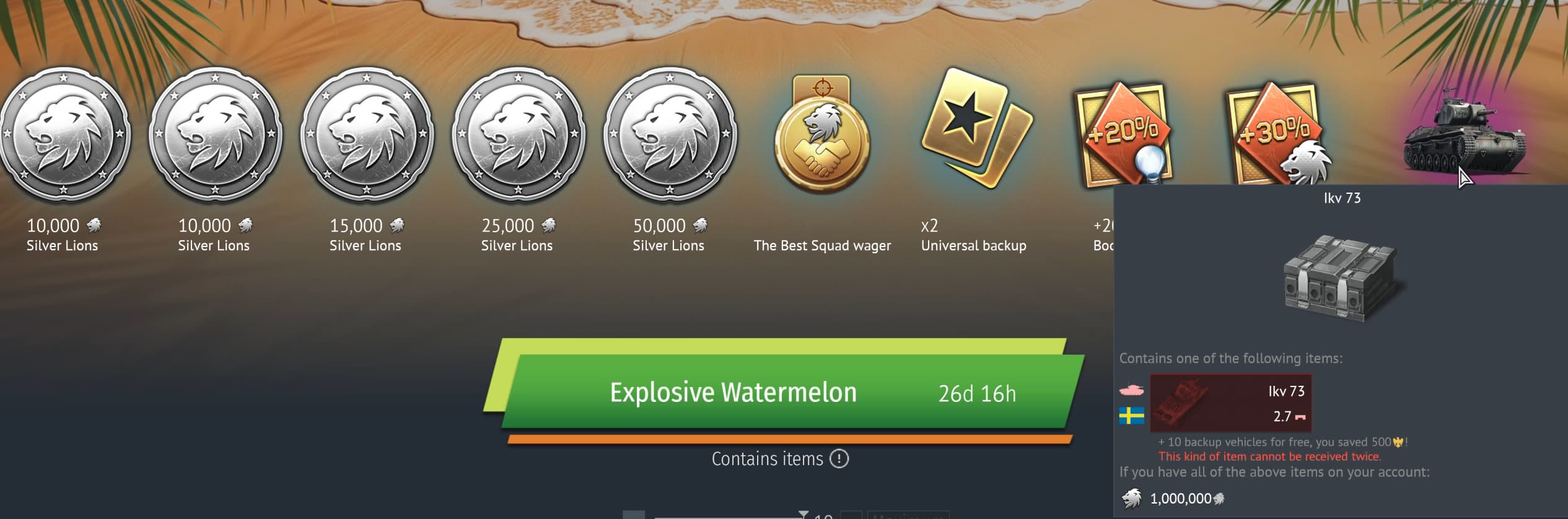The width and height of the screenshot is (1568, 519).
Task: Click the 1,000,000 Silver Lions compensation icon
Action: 1132,498
